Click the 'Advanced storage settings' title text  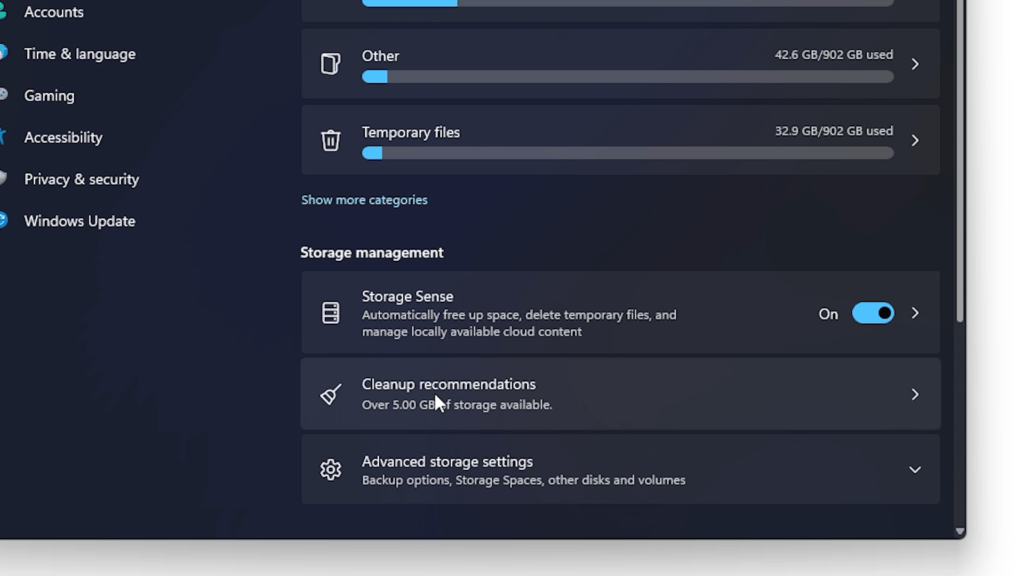447,462
